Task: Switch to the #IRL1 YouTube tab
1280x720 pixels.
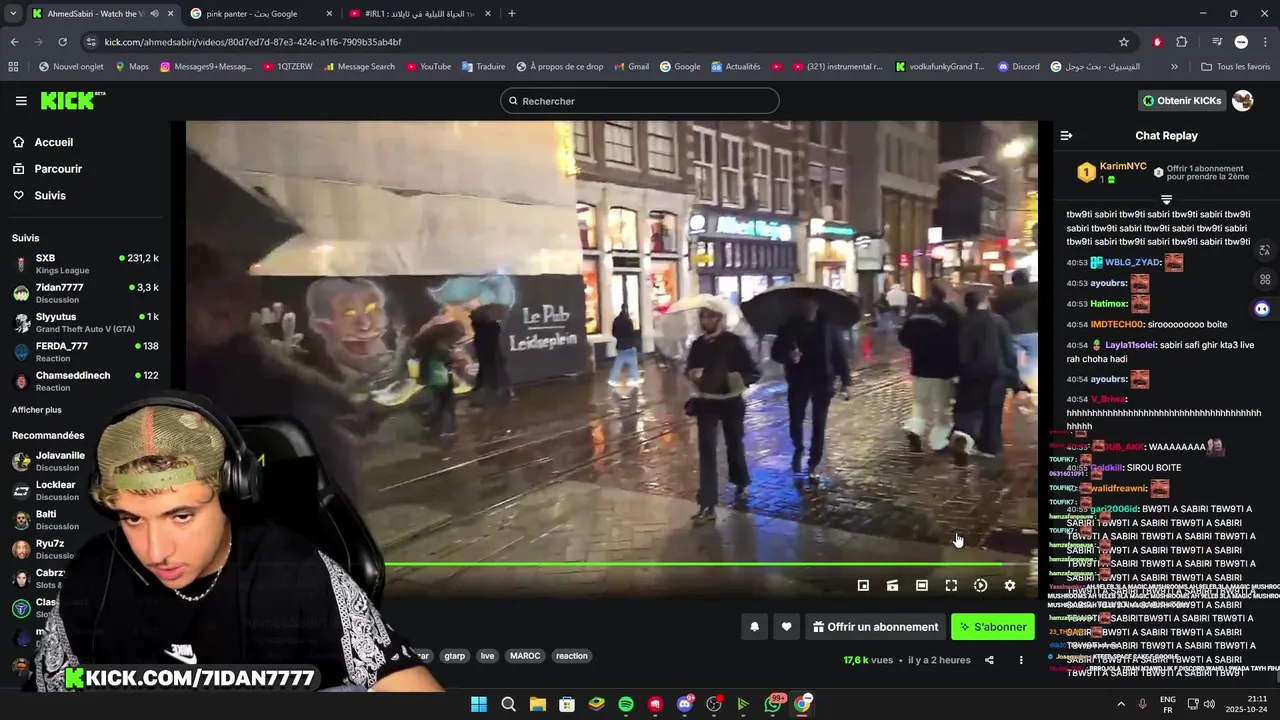Action: (418, 13)
